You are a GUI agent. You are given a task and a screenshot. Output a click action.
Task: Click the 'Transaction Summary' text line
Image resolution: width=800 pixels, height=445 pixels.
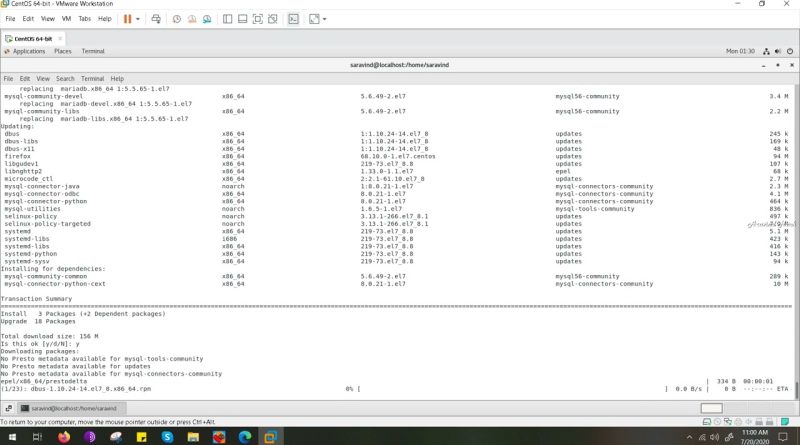37,299
